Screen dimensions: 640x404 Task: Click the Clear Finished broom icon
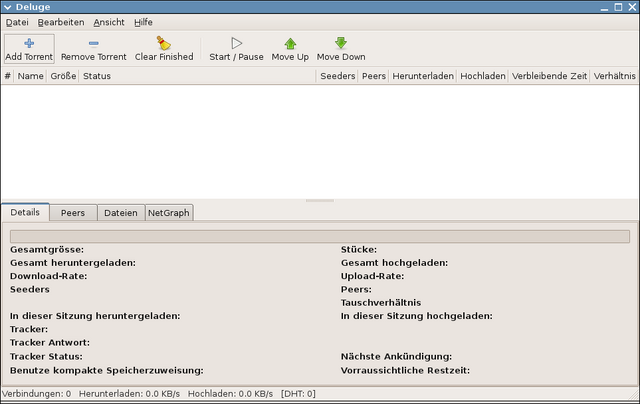164,43
